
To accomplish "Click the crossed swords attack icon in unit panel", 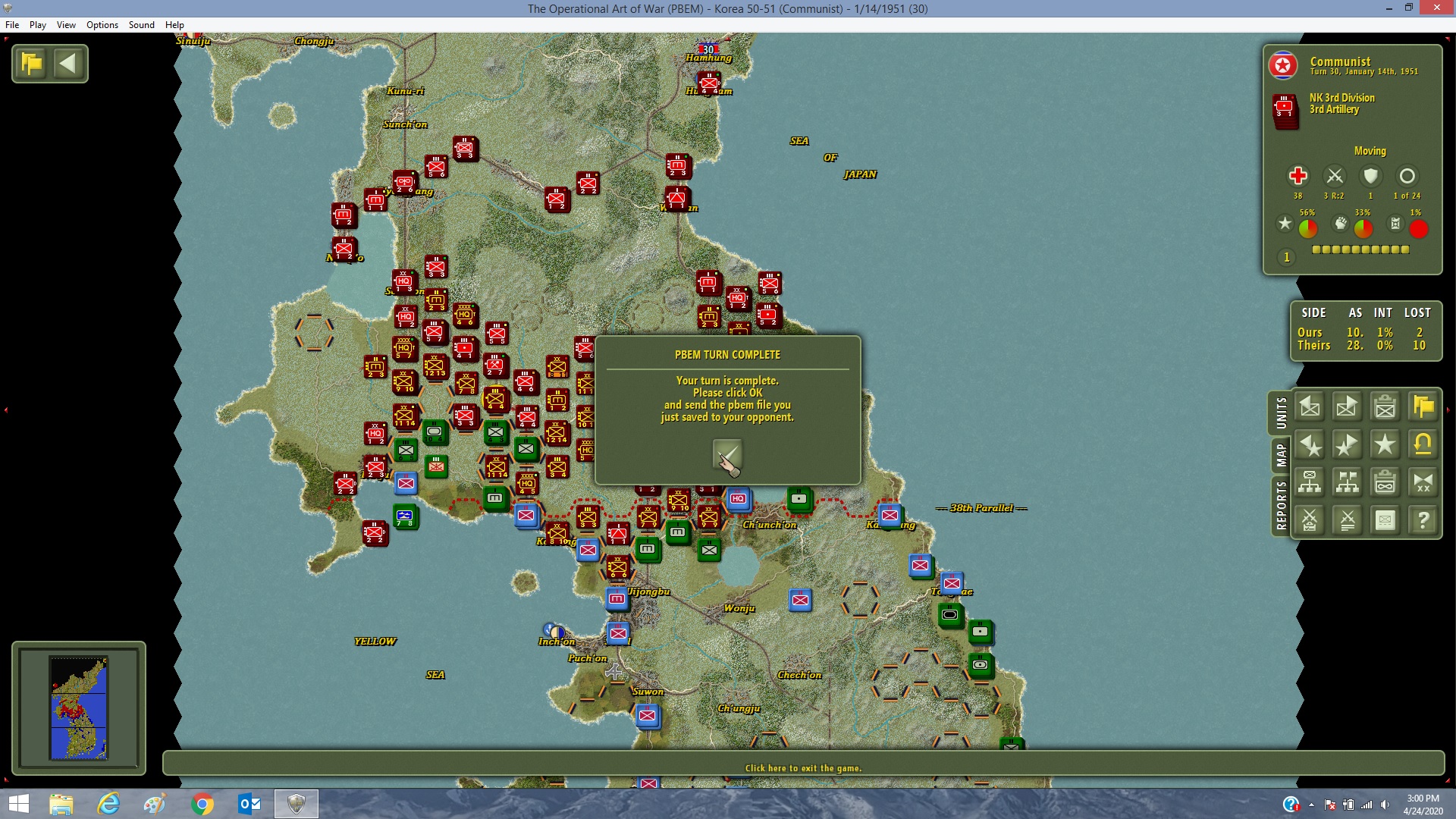I will pos(1335,176).
